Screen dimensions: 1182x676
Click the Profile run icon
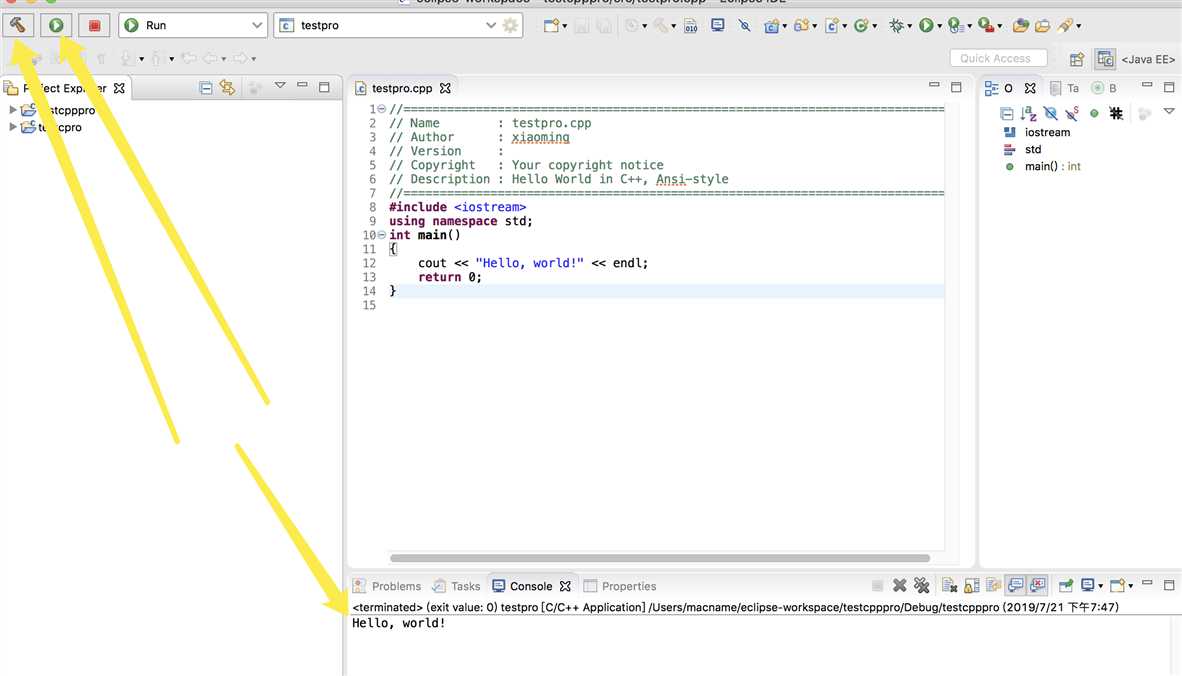point(955,26)
